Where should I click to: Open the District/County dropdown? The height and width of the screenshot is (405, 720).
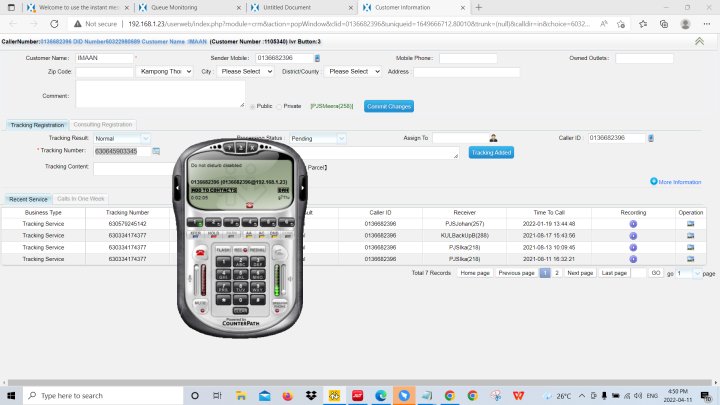pos(352,72)
